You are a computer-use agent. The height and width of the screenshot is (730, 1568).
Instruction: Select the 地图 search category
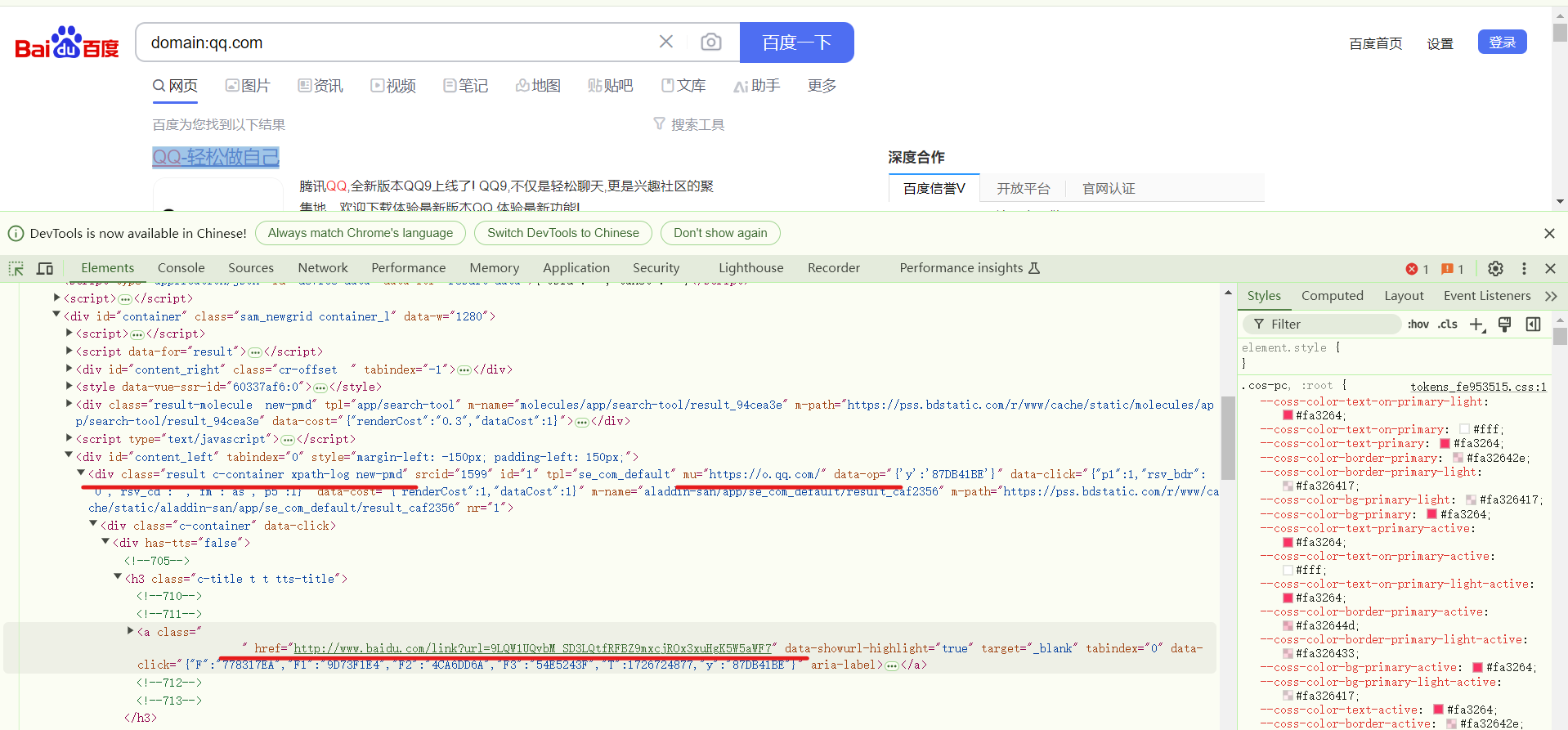tap(538, 86)
